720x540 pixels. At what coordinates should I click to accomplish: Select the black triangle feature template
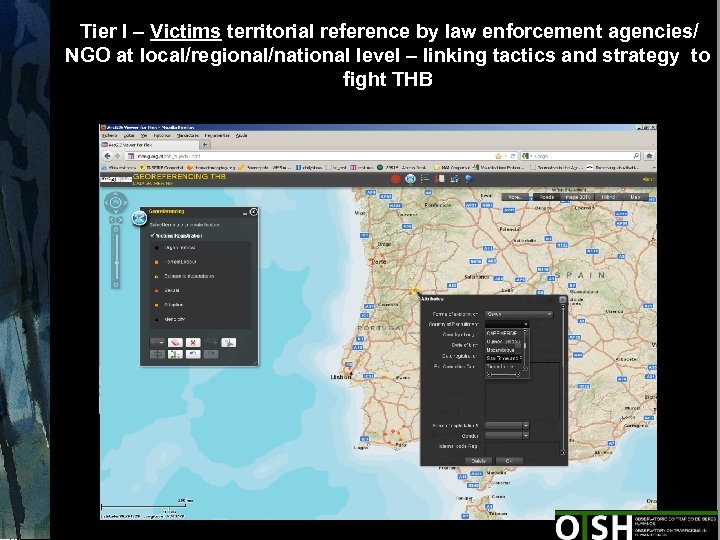(x=156, y=319)
